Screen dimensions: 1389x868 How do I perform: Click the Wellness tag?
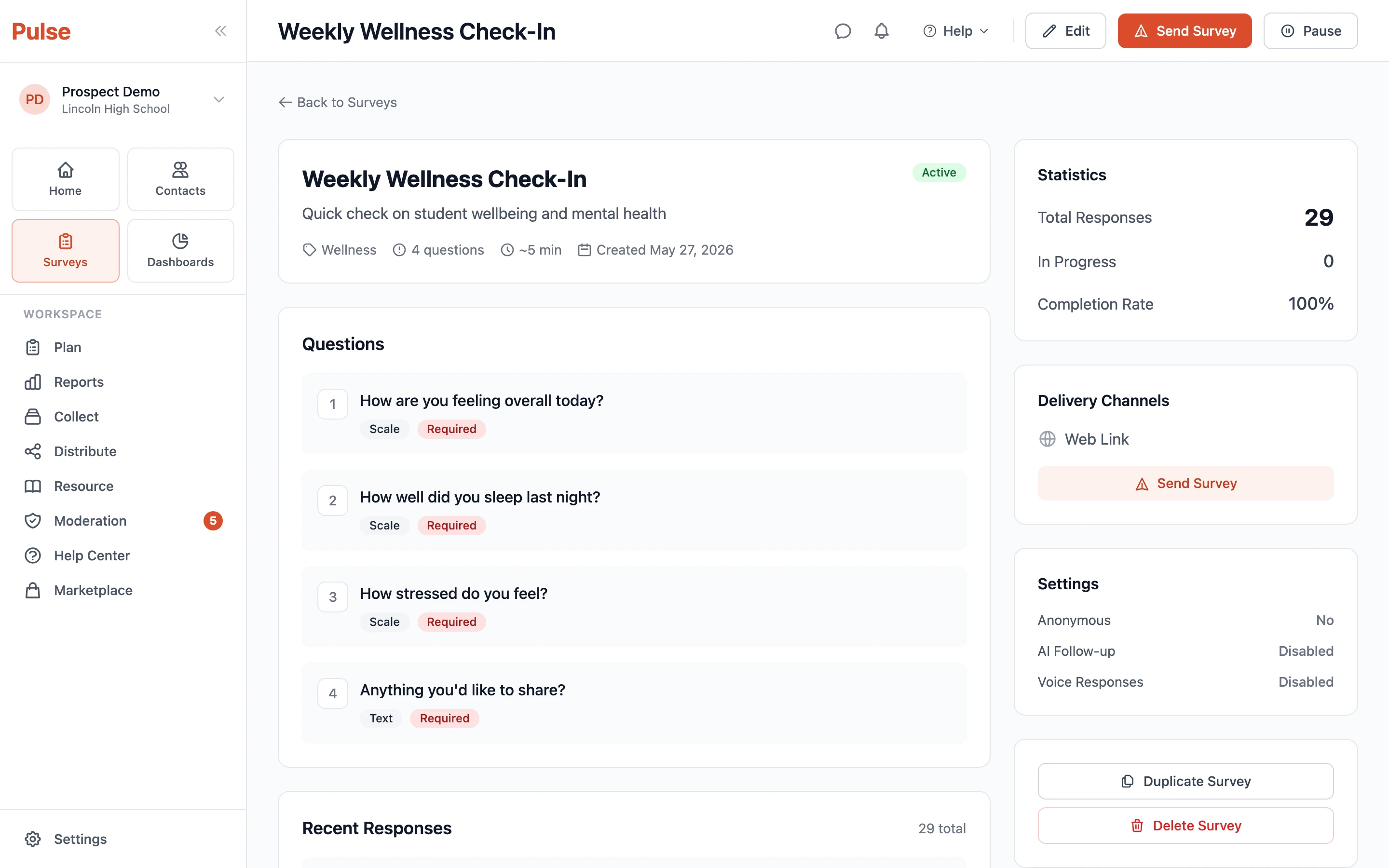click(x=339, y=250)
